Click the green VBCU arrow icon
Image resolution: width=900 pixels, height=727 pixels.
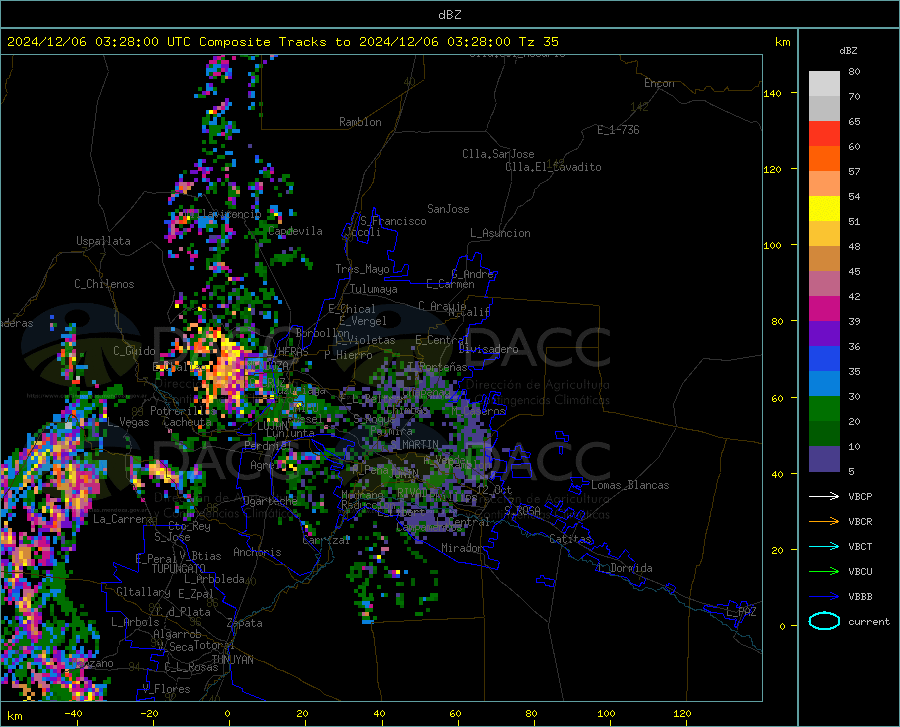pos(824,572)
